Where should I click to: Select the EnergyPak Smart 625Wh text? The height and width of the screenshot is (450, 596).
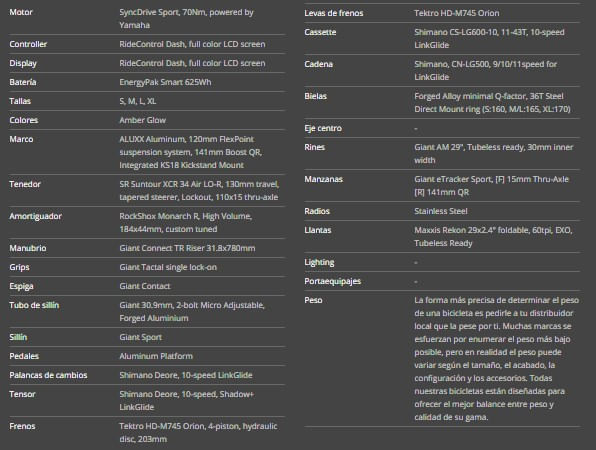pyautogui.click(x=165, y=82)
